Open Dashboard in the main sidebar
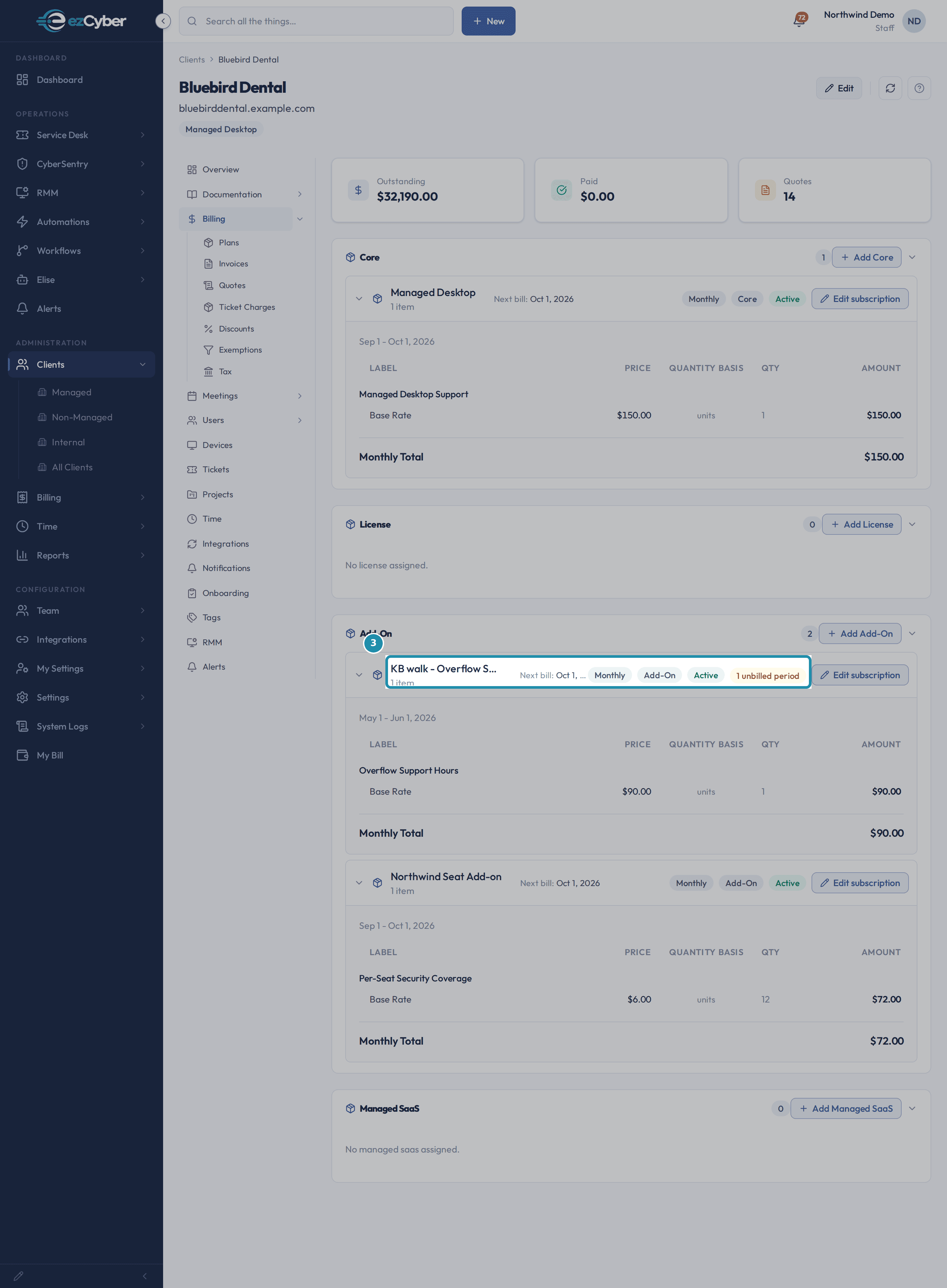Viewport: 947px width, 1288px height. pos(82,80)
